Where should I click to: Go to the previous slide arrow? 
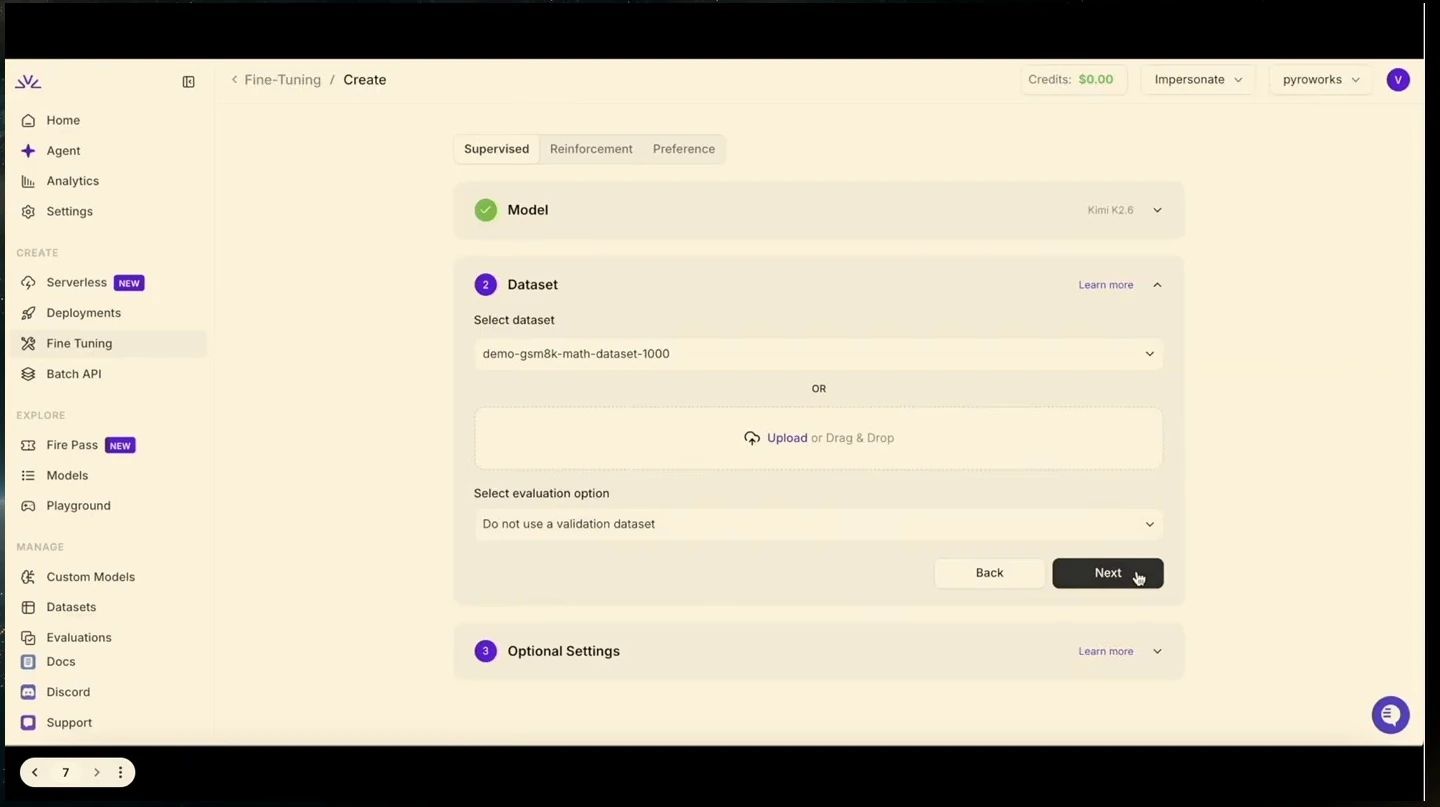click(35, 772)
